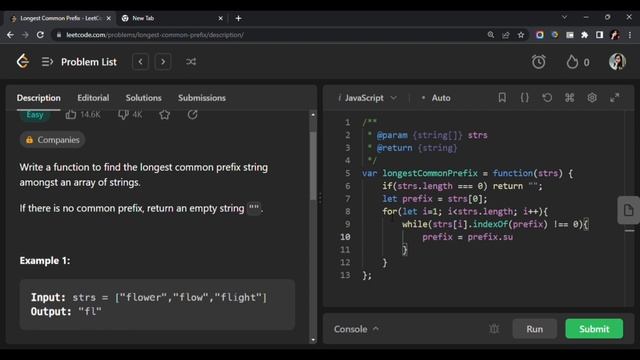
Task: Click browser zoom magnifier icon
Action: 491,35
